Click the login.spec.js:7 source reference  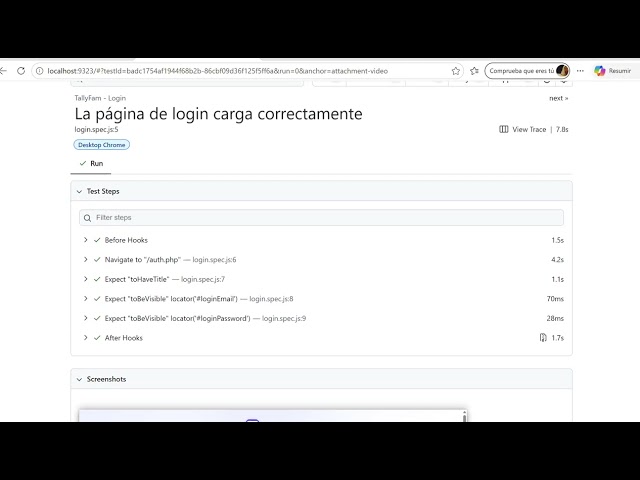[x=203, y=279]
